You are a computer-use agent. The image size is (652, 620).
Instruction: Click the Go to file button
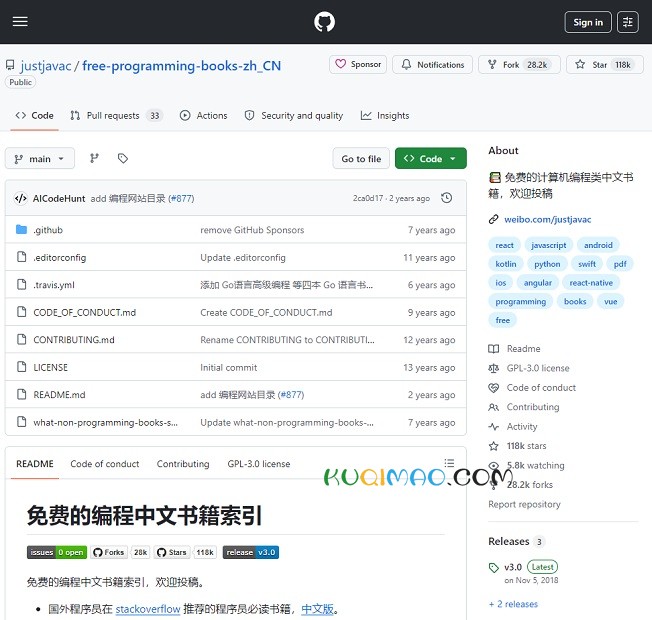click(x=361, y=158)
